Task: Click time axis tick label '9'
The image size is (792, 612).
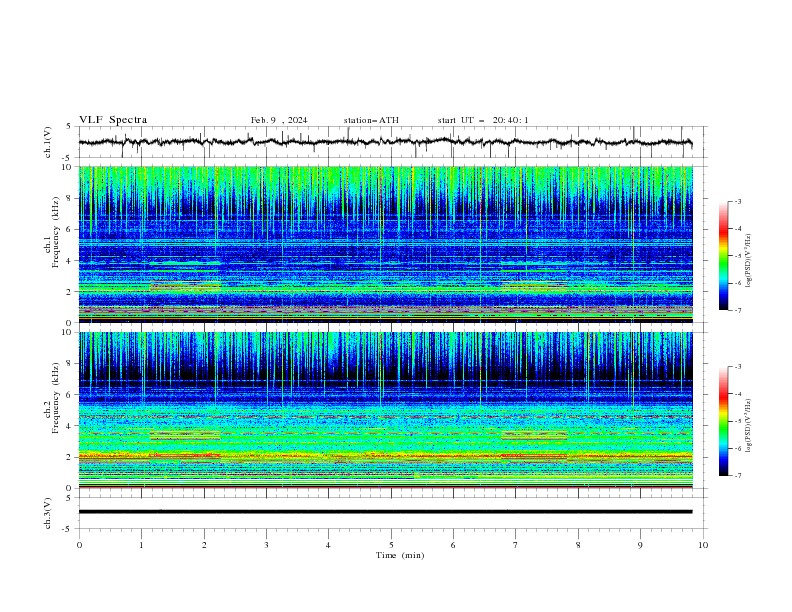Action: click(640, 545)
